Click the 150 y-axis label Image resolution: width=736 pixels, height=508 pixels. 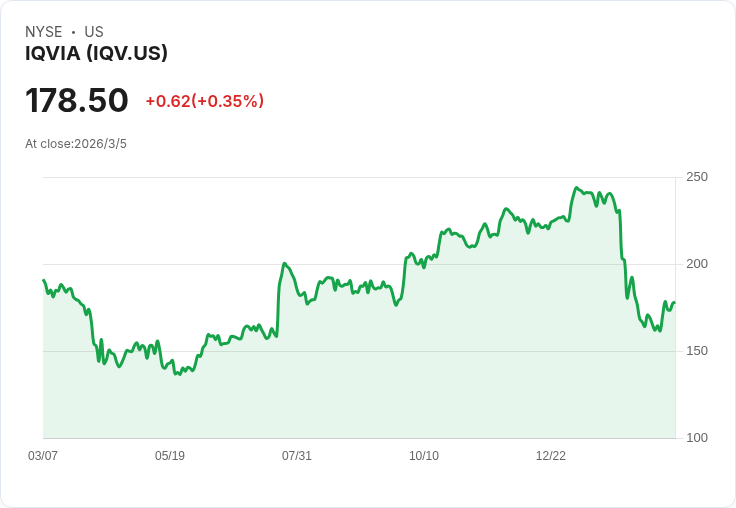pyautogui.click(x=697, y=351)
